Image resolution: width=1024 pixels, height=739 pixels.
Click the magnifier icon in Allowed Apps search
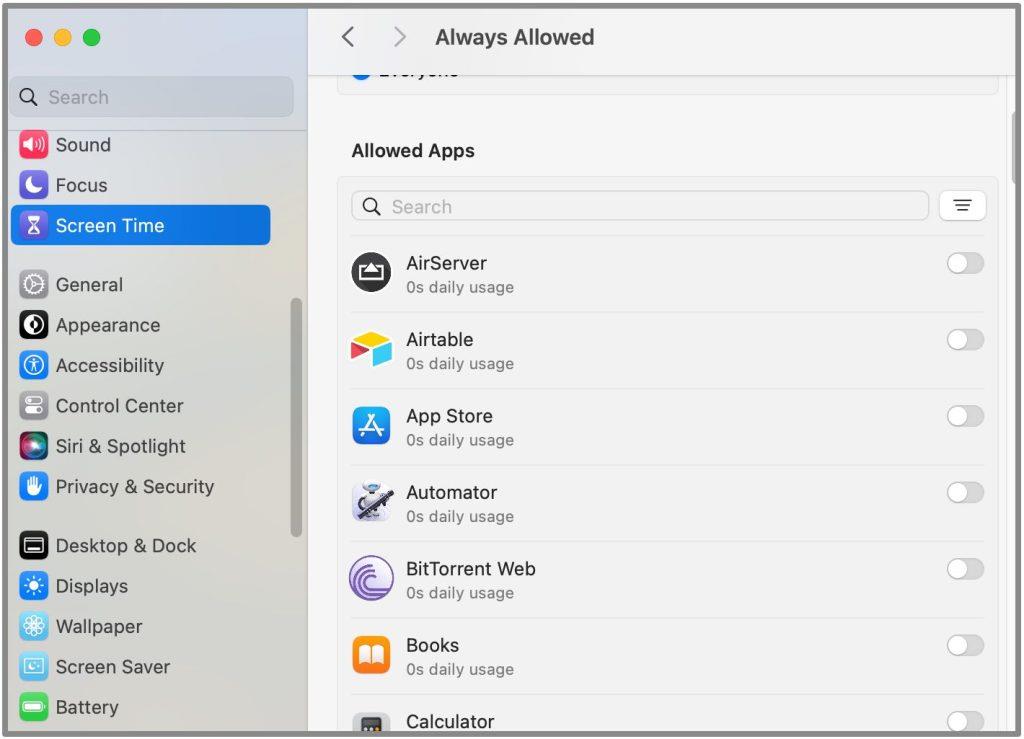[371, 207]
